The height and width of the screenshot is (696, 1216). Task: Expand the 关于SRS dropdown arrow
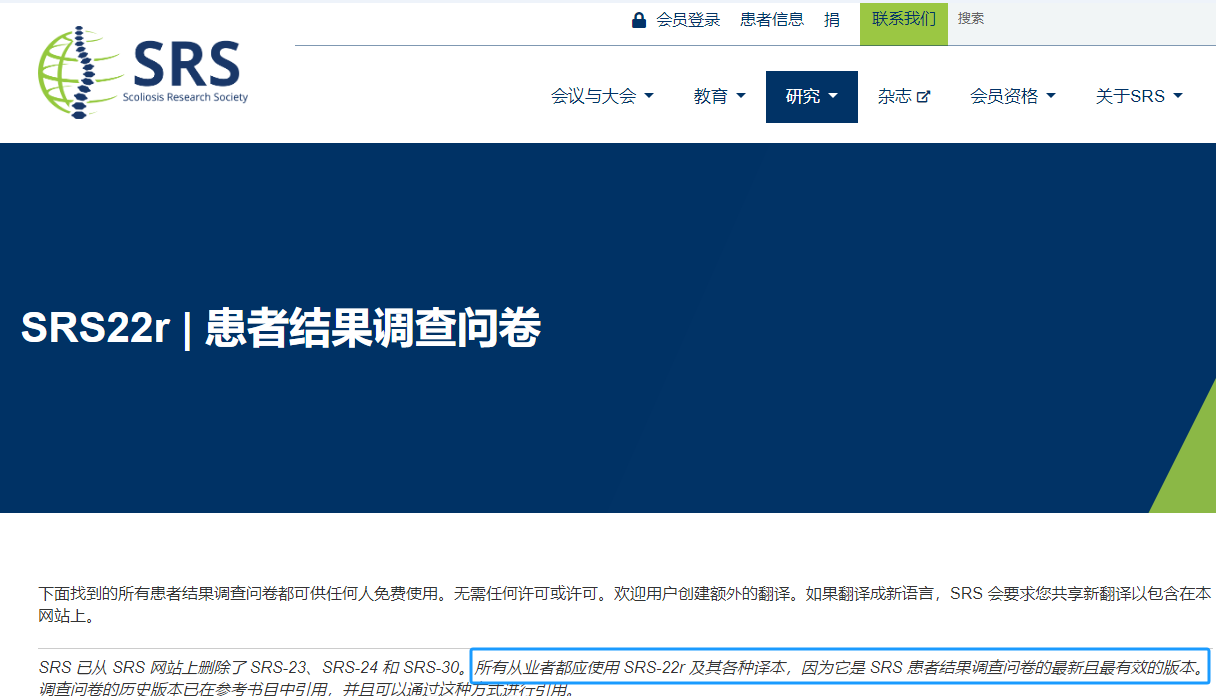(x=1177, y=97)
